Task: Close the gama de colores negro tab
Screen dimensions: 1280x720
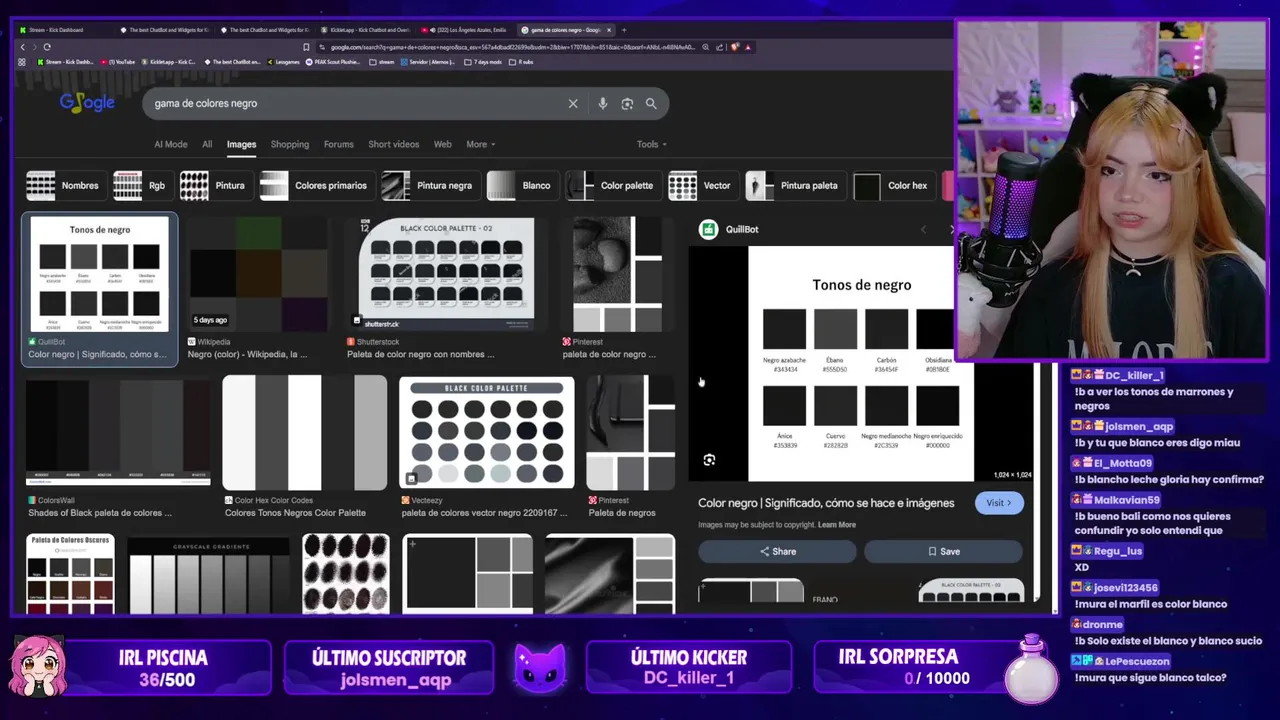Action: click(610, 30)
